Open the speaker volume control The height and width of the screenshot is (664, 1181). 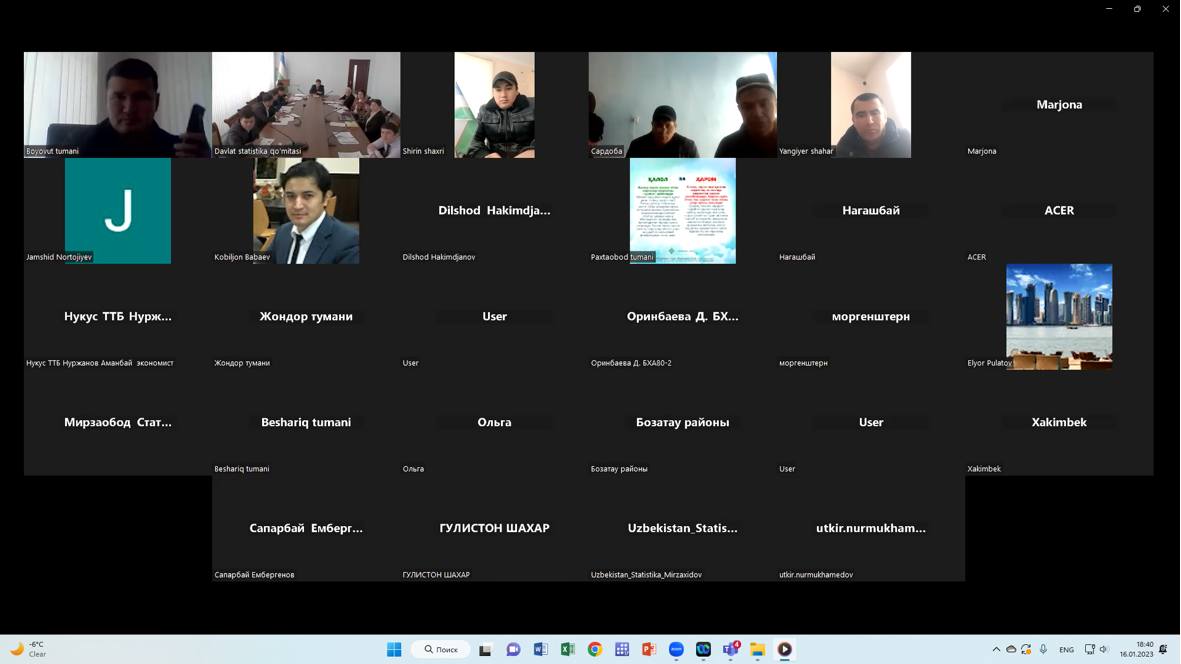1104,649
